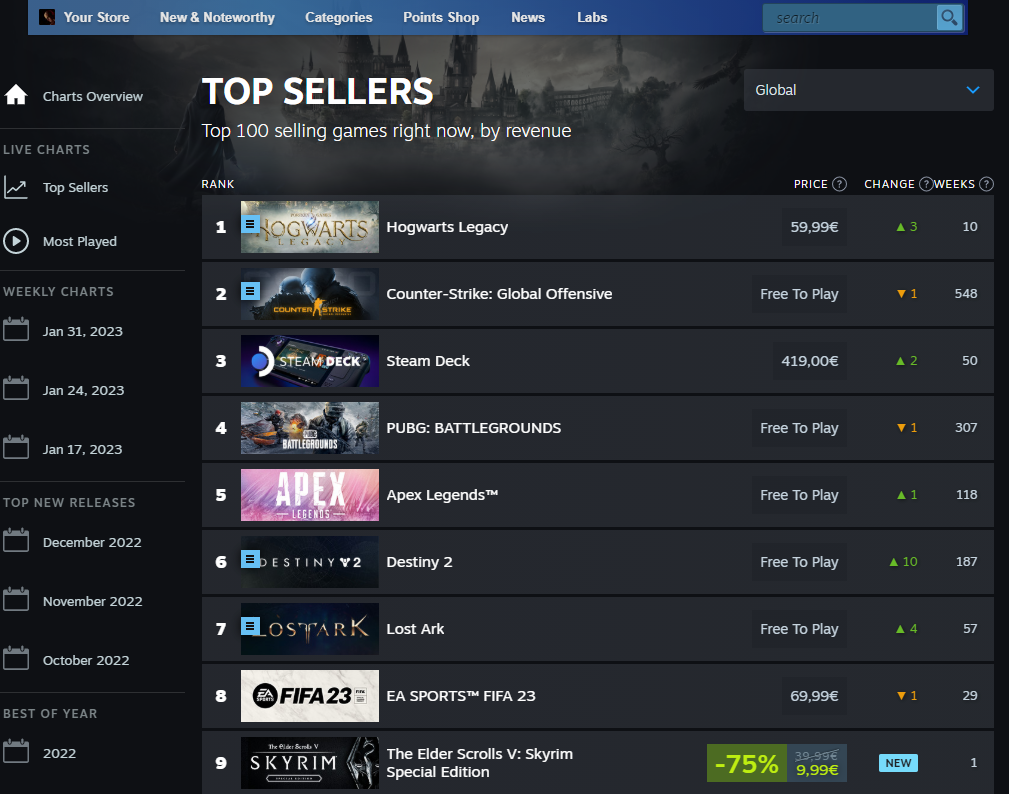
Task: Click the Global dropdown chevron arrow
Action: [973, 90]
